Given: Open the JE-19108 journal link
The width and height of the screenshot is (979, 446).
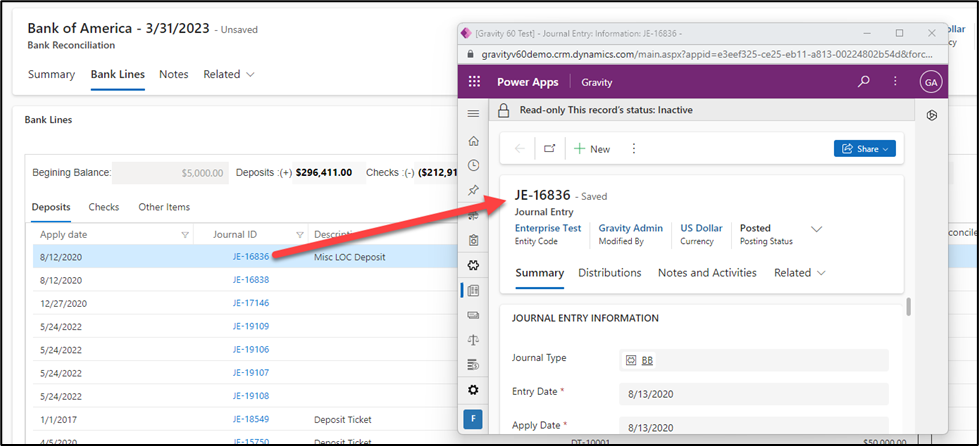Looking at the screenshot, I should pyautogui.click(x=251, y=396).
